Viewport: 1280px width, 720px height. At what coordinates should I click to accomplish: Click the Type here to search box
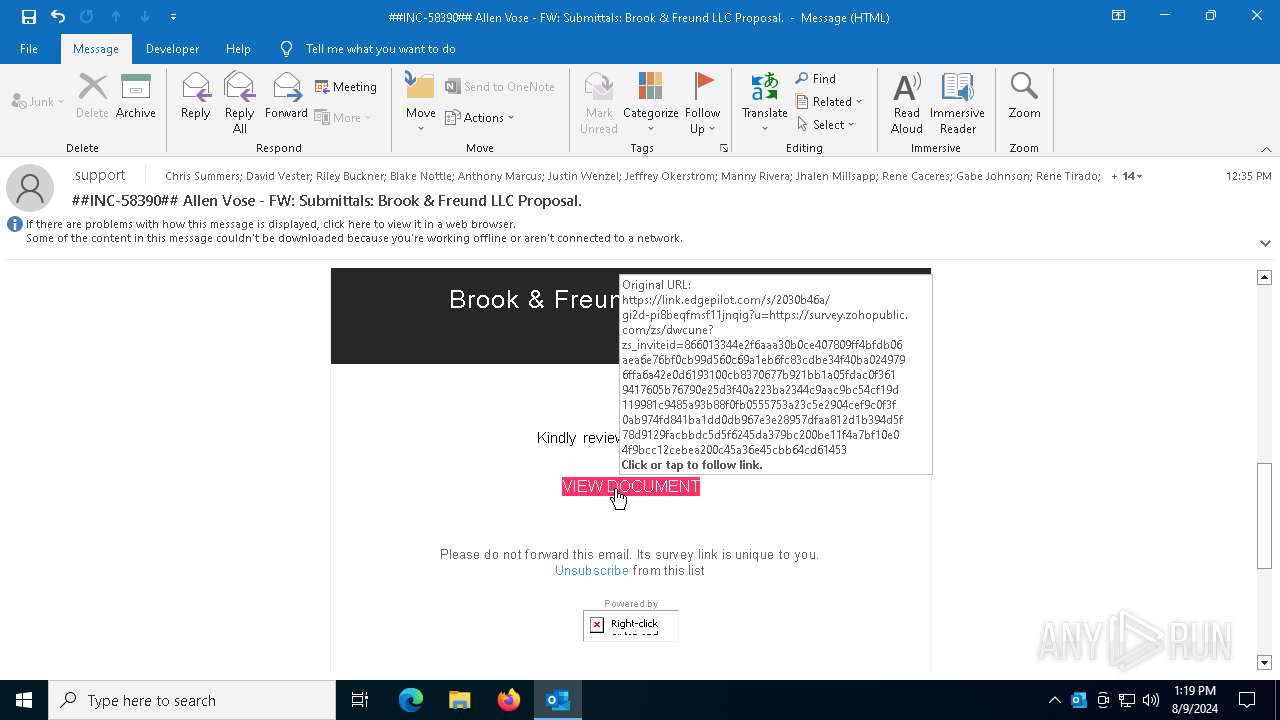pyautogui.click(x=192, y=700)
